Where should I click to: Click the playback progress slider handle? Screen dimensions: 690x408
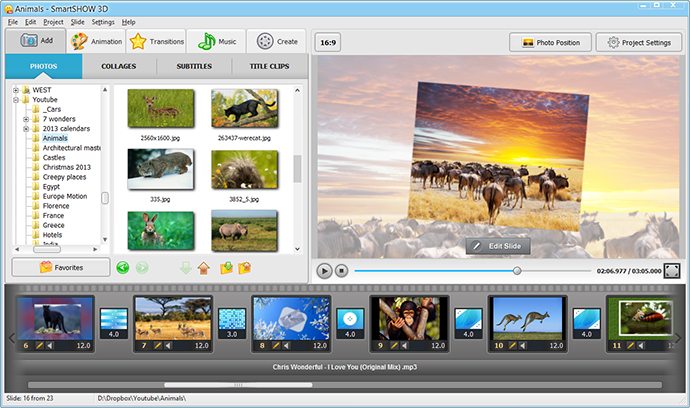[x=517, y=270]
